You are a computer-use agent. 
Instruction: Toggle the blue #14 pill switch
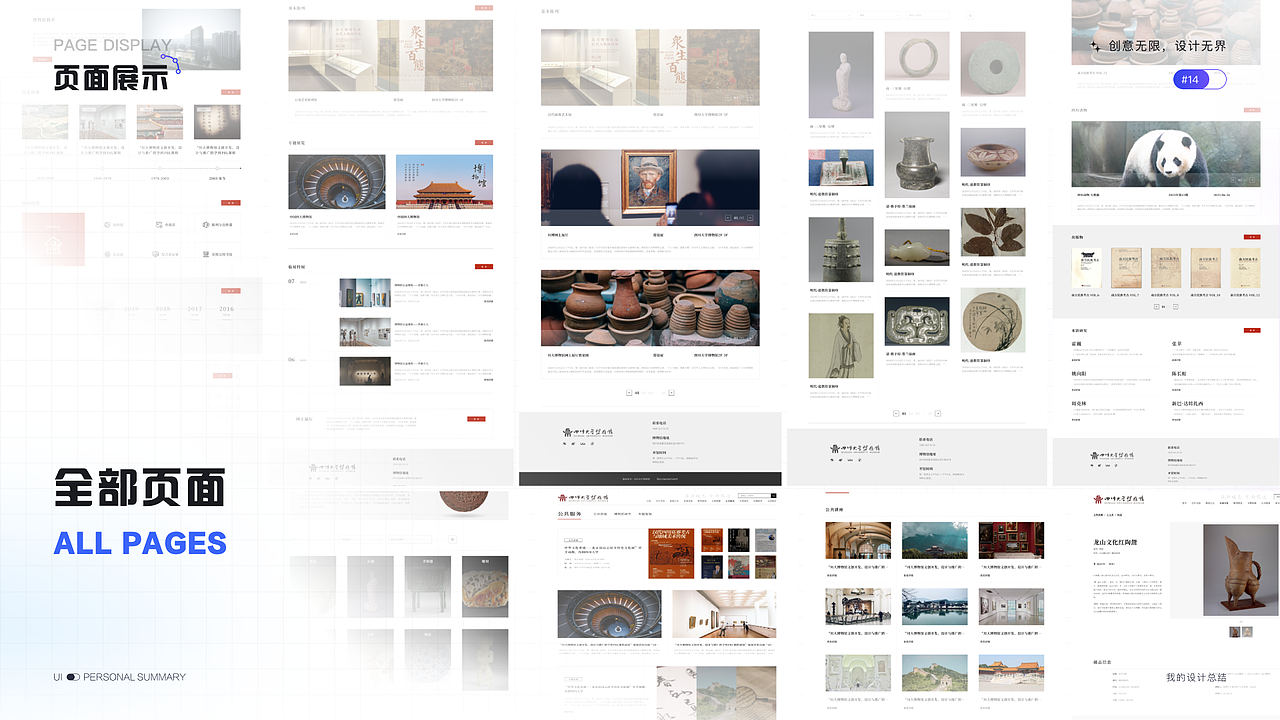click(x=1200, y=79)
